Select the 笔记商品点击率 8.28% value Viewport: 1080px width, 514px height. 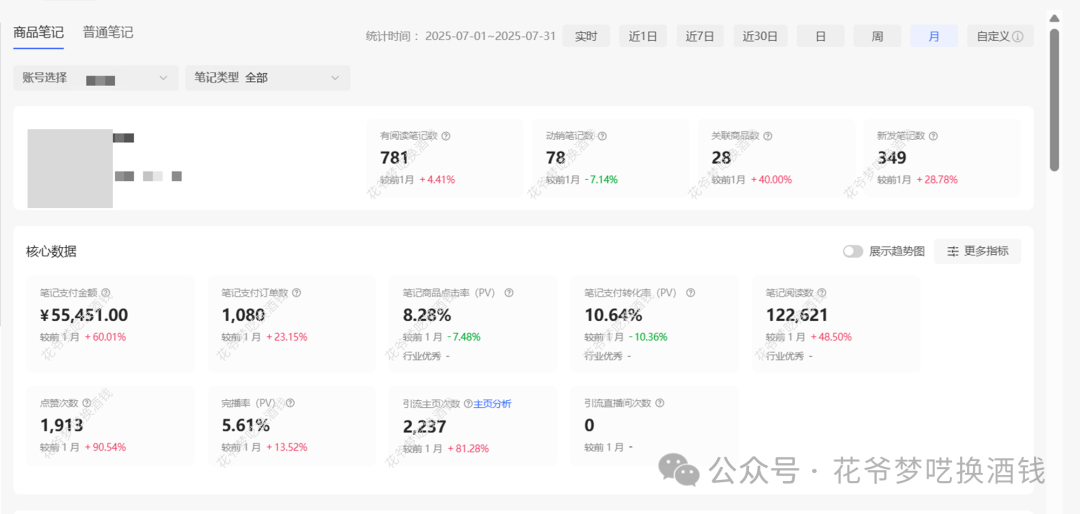tap(427, 316)
